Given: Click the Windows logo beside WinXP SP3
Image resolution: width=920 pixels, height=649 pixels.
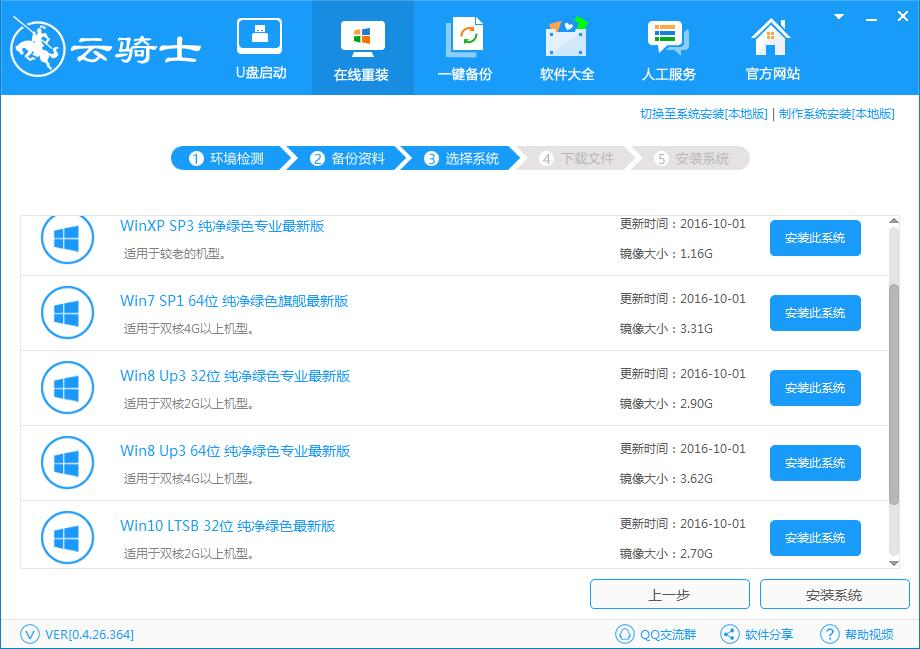Looking at the screenshot, I should coord(67,238).
